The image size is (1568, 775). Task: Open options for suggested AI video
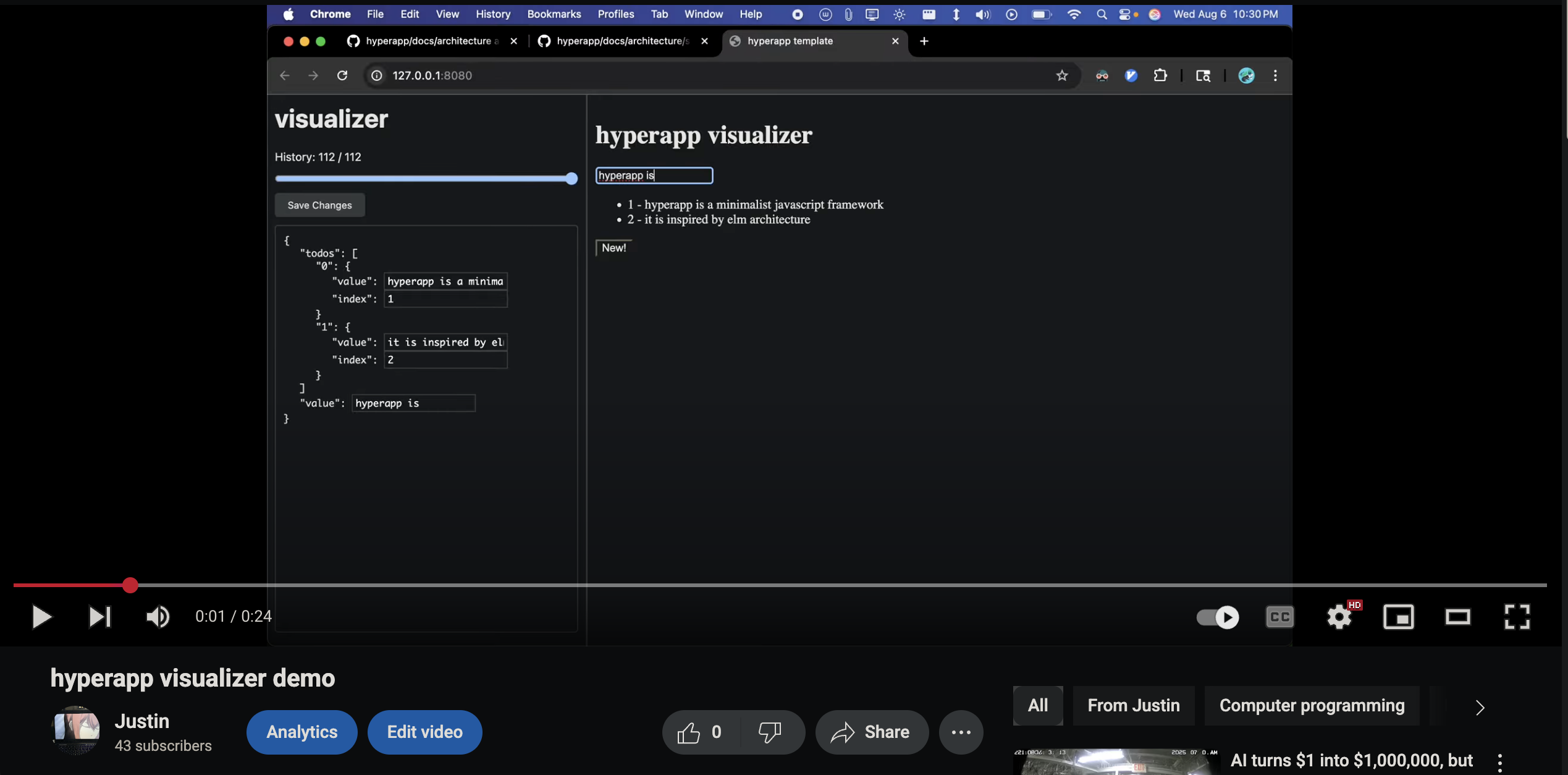click(x=1499, y=762)
